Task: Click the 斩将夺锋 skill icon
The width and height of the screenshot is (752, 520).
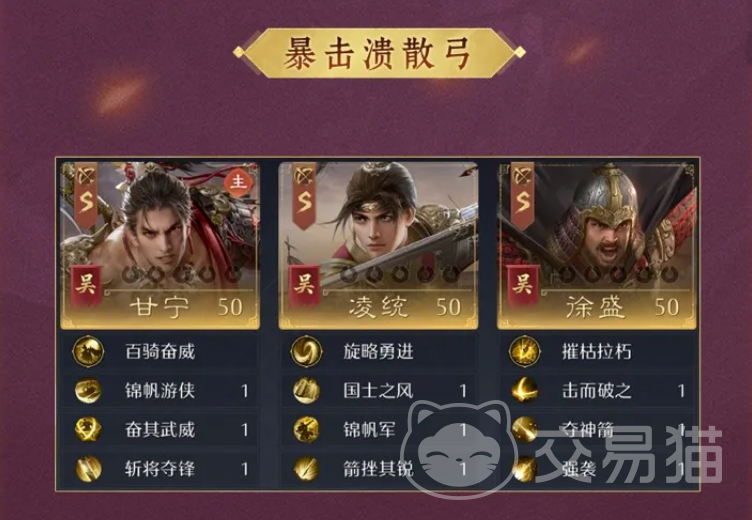Action: click(x=88, y=469)
